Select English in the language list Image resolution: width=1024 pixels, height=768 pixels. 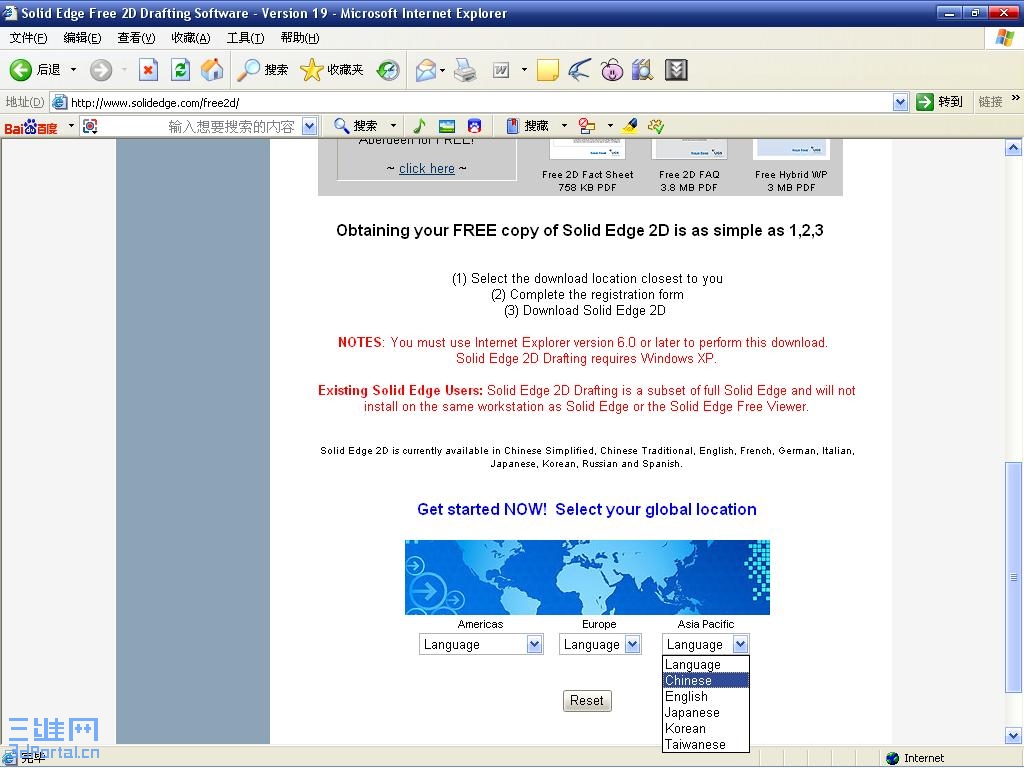click(706, 697)
